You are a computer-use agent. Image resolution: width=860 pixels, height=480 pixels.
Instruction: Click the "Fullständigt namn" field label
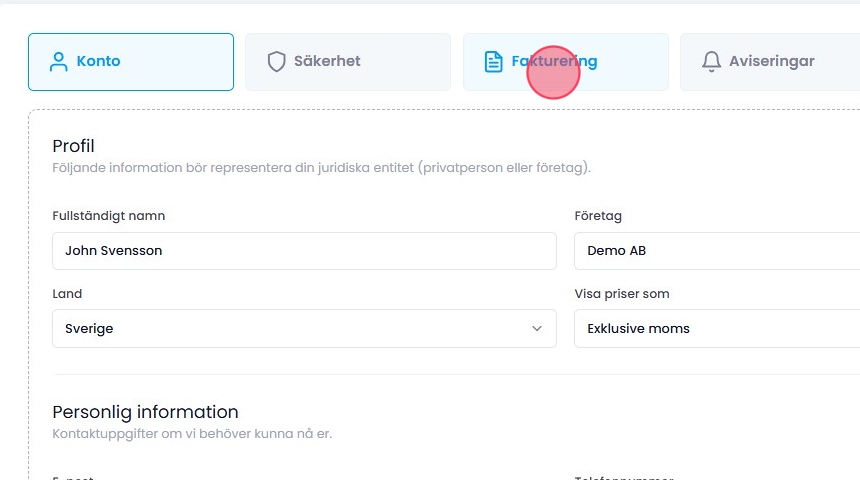point(109,216)
